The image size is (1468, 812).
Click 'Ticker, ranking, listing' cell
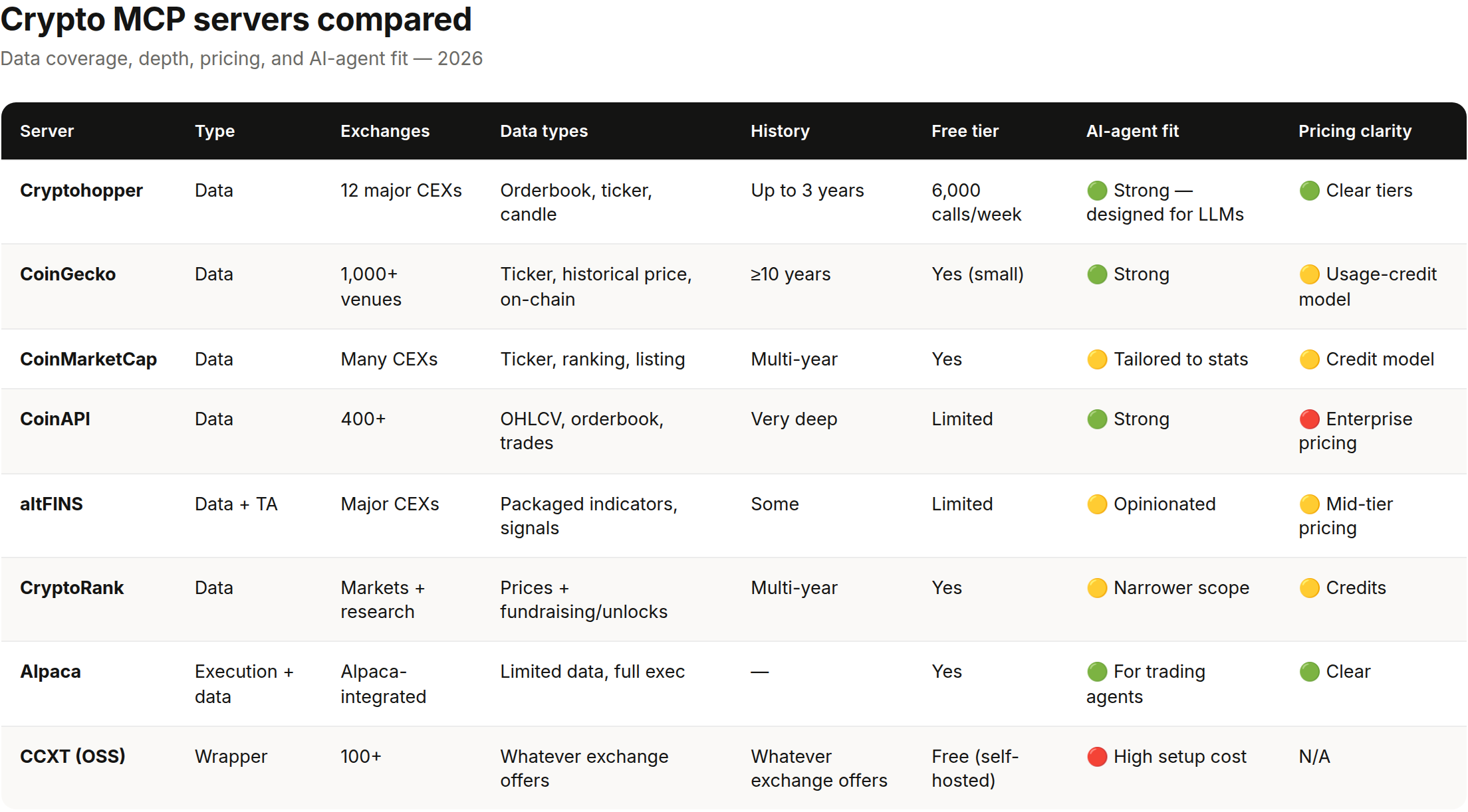click(x=592, y=359)
